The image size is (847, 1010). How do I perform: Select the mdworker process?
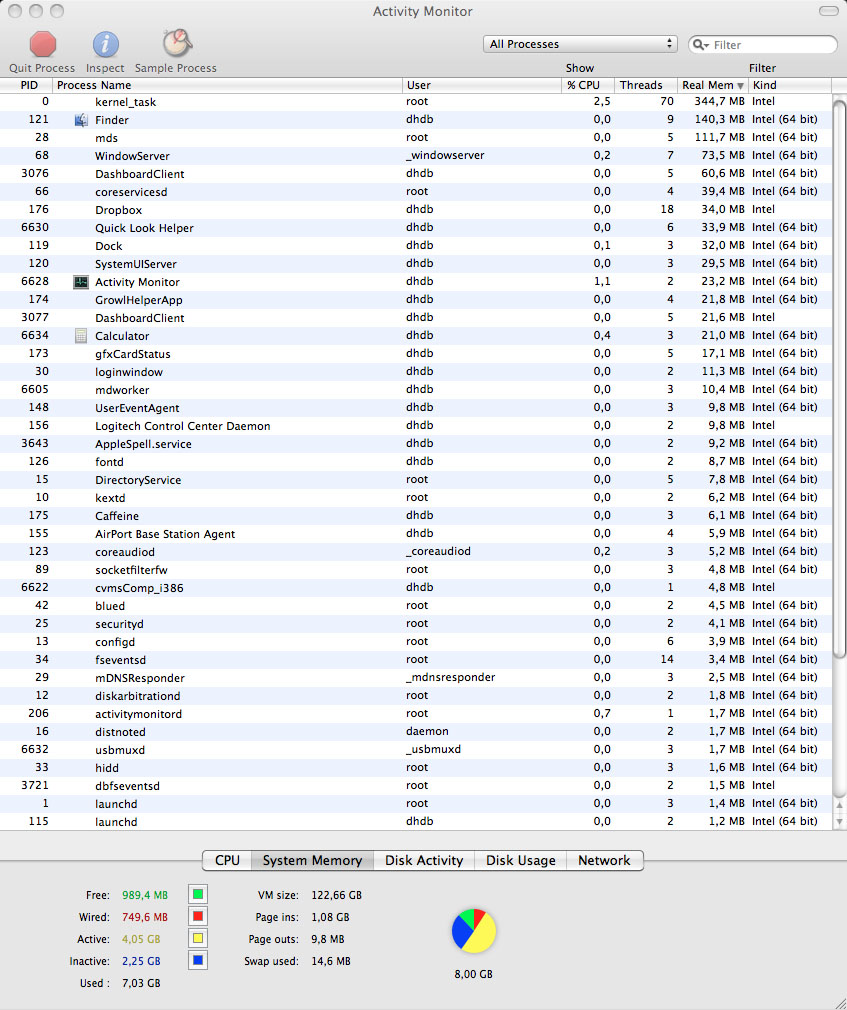pos(415,390)
